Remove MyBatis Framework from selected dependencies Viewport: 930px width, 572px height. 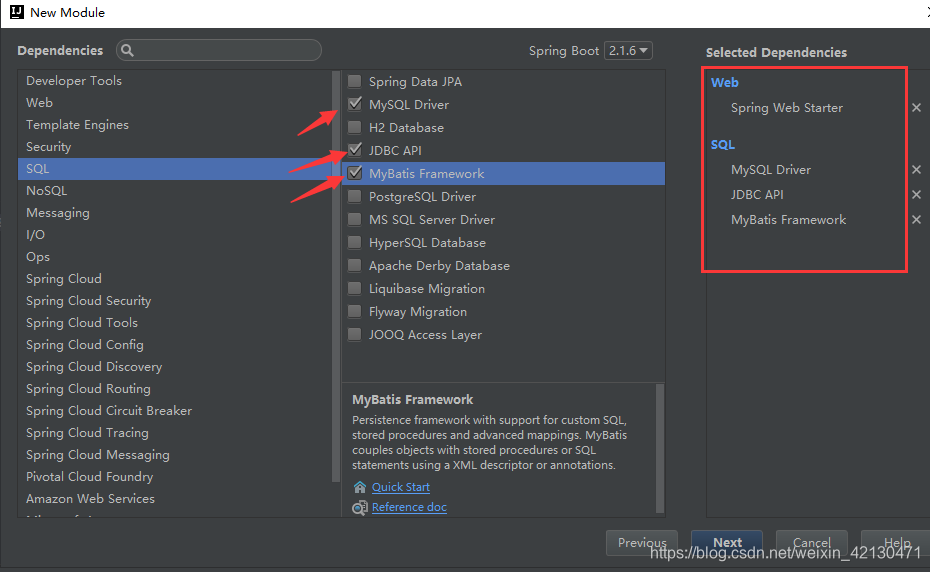tap(916, 220)
